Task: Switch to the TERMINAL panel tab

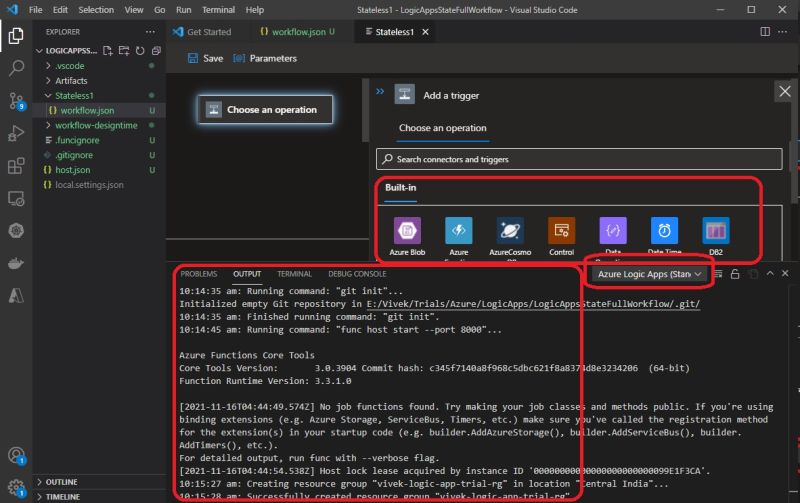Action: coord(294,274)
